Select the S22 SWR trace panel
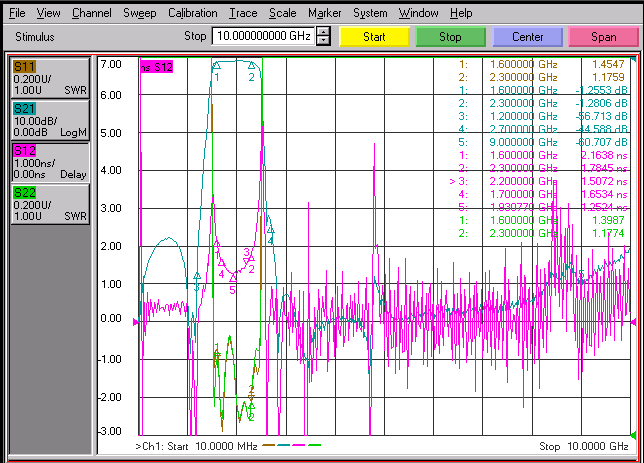The height and width of the screenshot is (463, 644). (50, 204)
